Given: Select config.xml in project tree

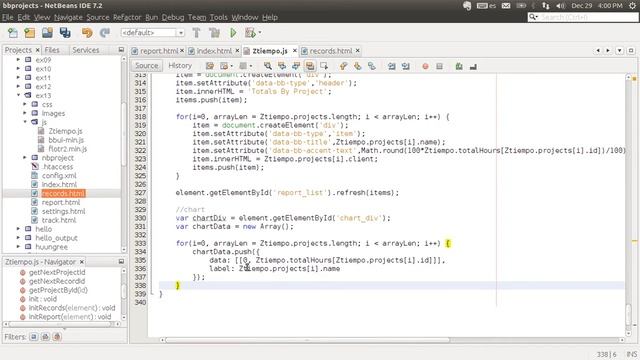Looking at the screenshot, I should tap(59, 176).
